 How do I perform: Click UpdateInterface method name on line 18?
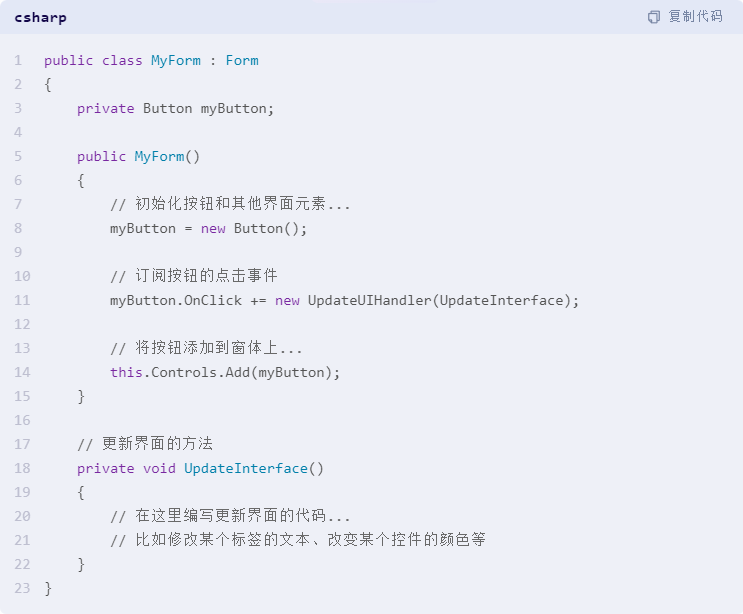246,469
